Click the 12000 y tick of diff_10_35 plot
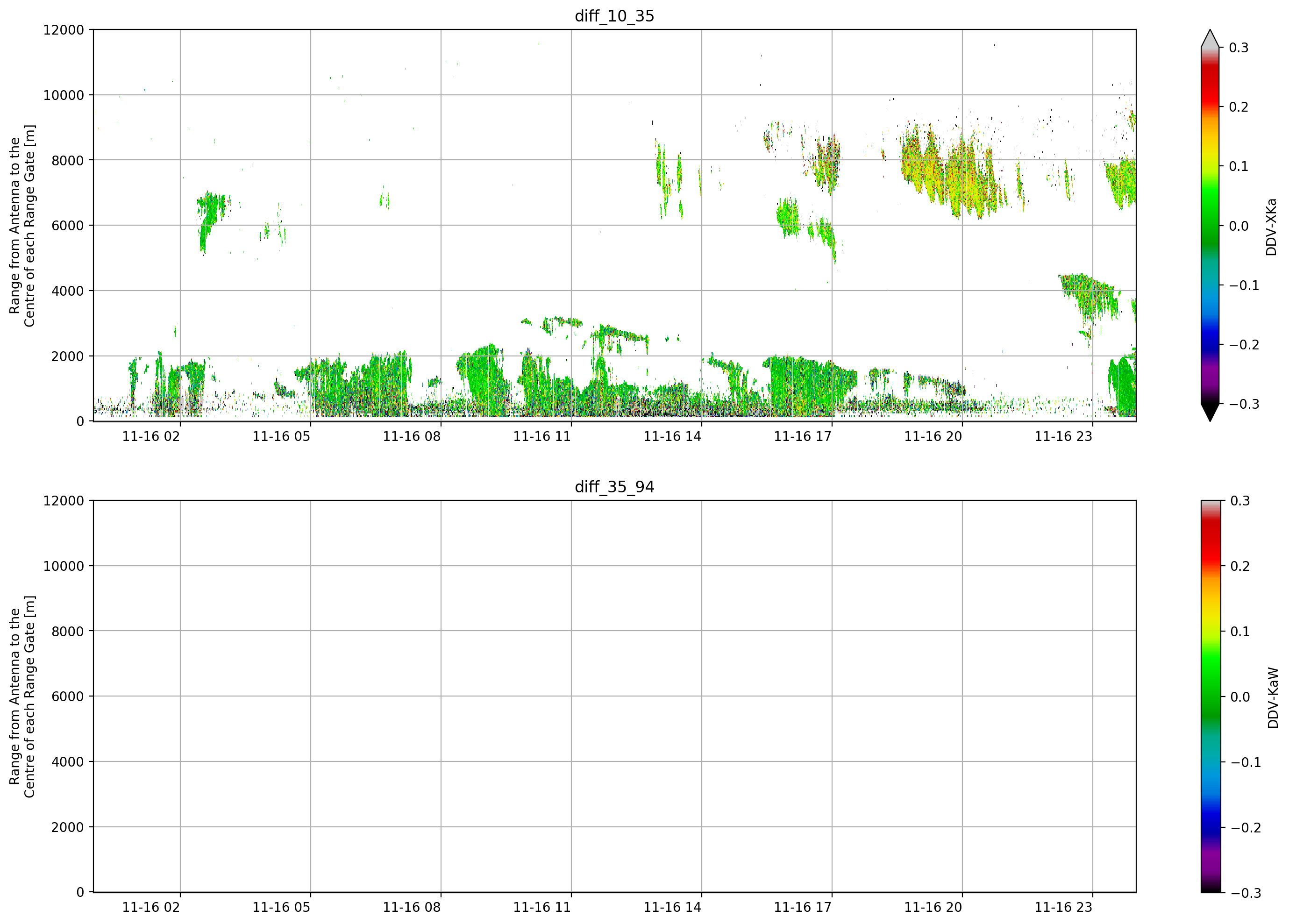Viewport: 1289px width, 924px height. pyautogui.click(x=64, y=30)
